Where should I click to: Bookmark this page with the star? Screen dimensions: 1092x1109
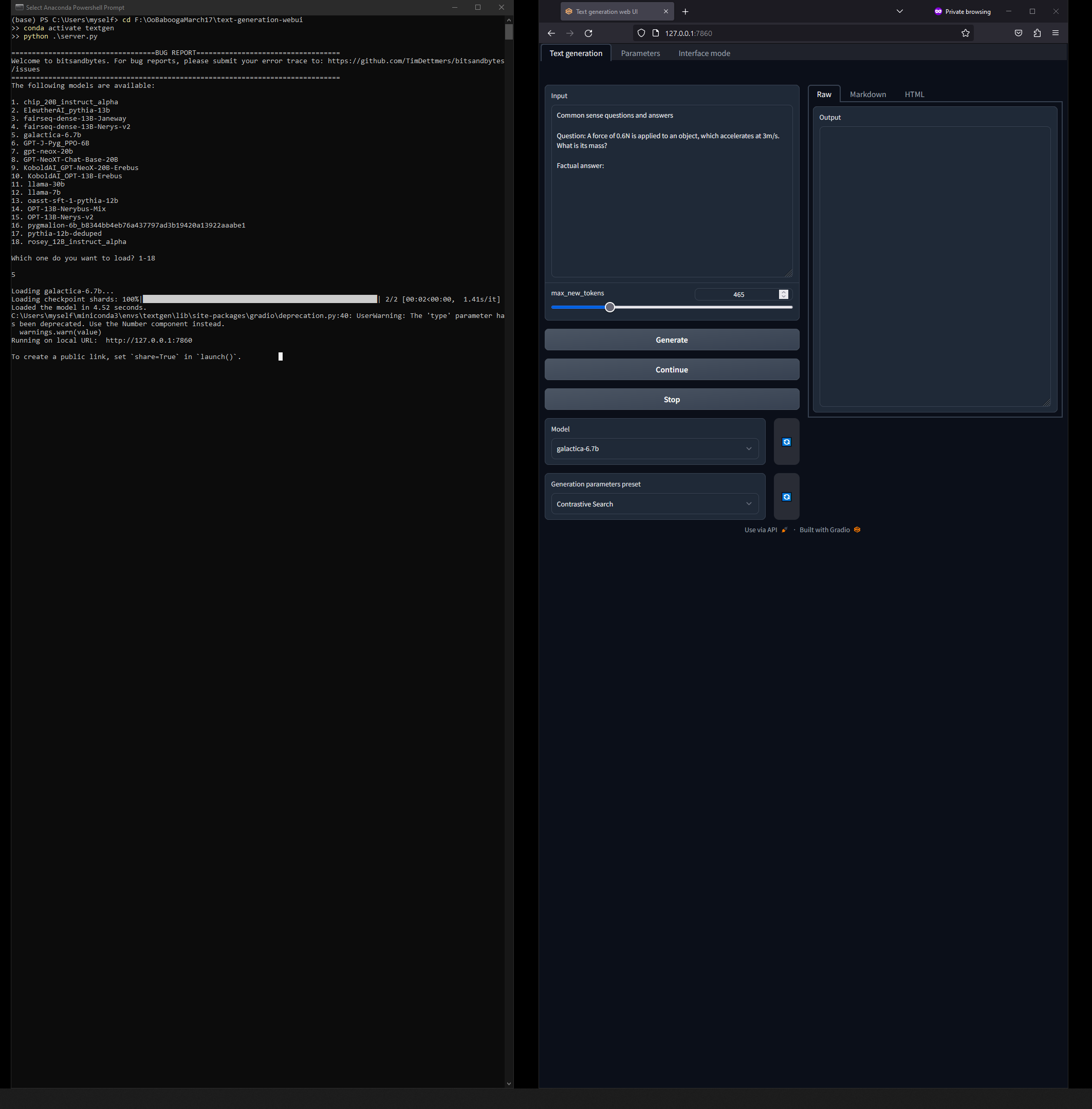pyautogui.click(x=965, y=33)
